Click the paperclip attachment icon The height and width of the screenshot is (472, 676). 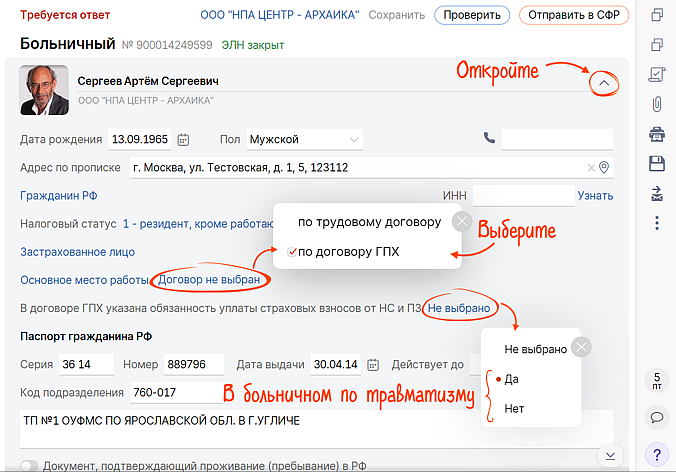pyautogui.click(x=657, y=104)
